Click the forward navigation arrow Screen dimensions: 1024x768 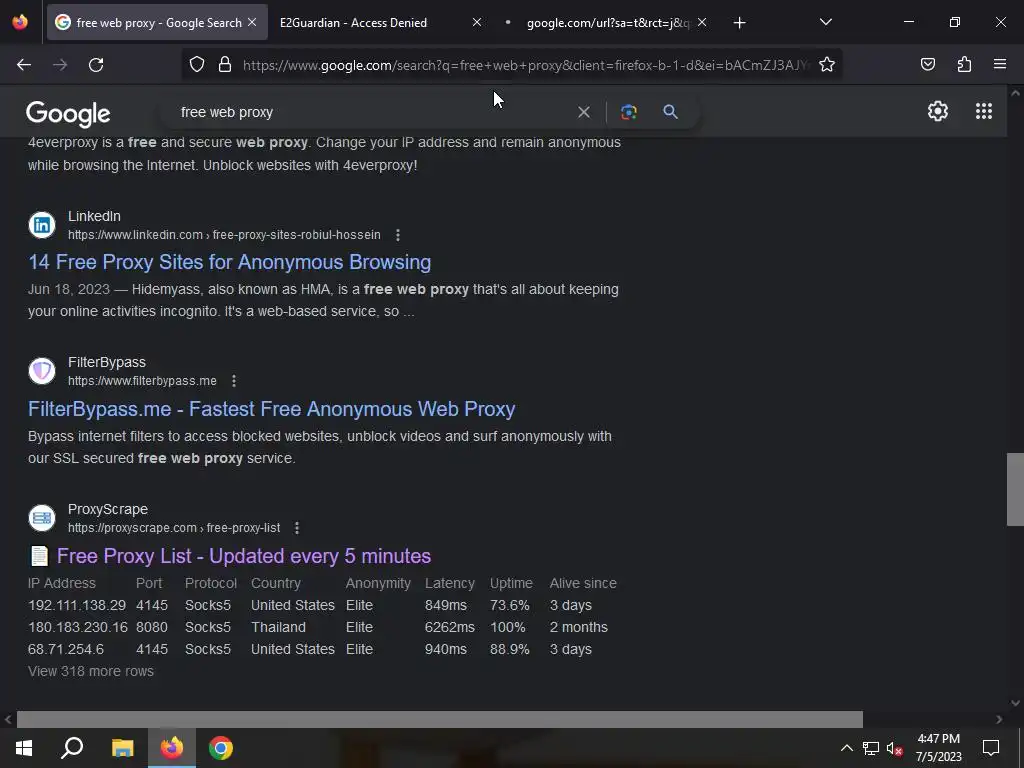tap(60, 65)
